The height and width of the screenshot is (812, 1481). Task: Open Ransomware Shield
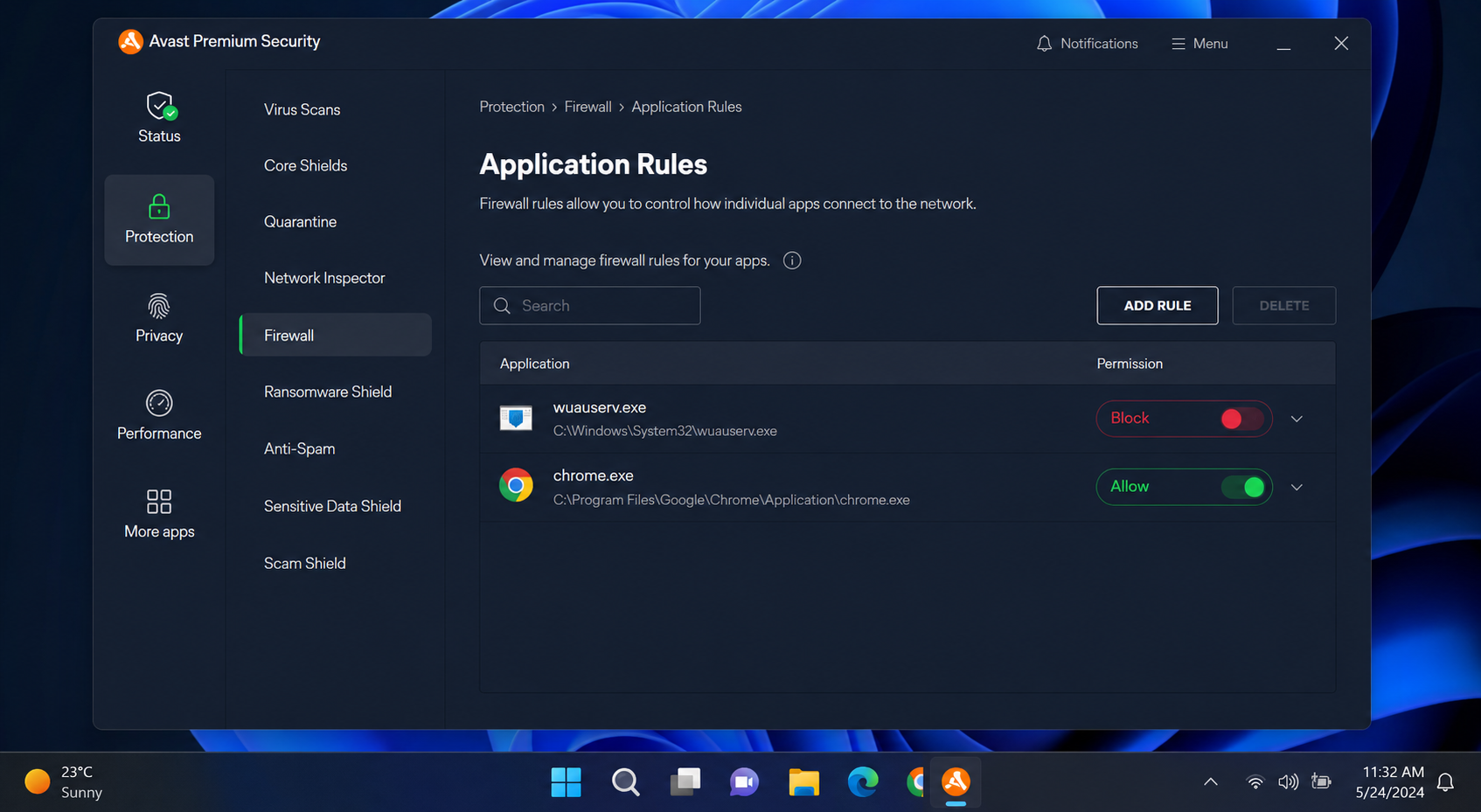coord(328,392)
